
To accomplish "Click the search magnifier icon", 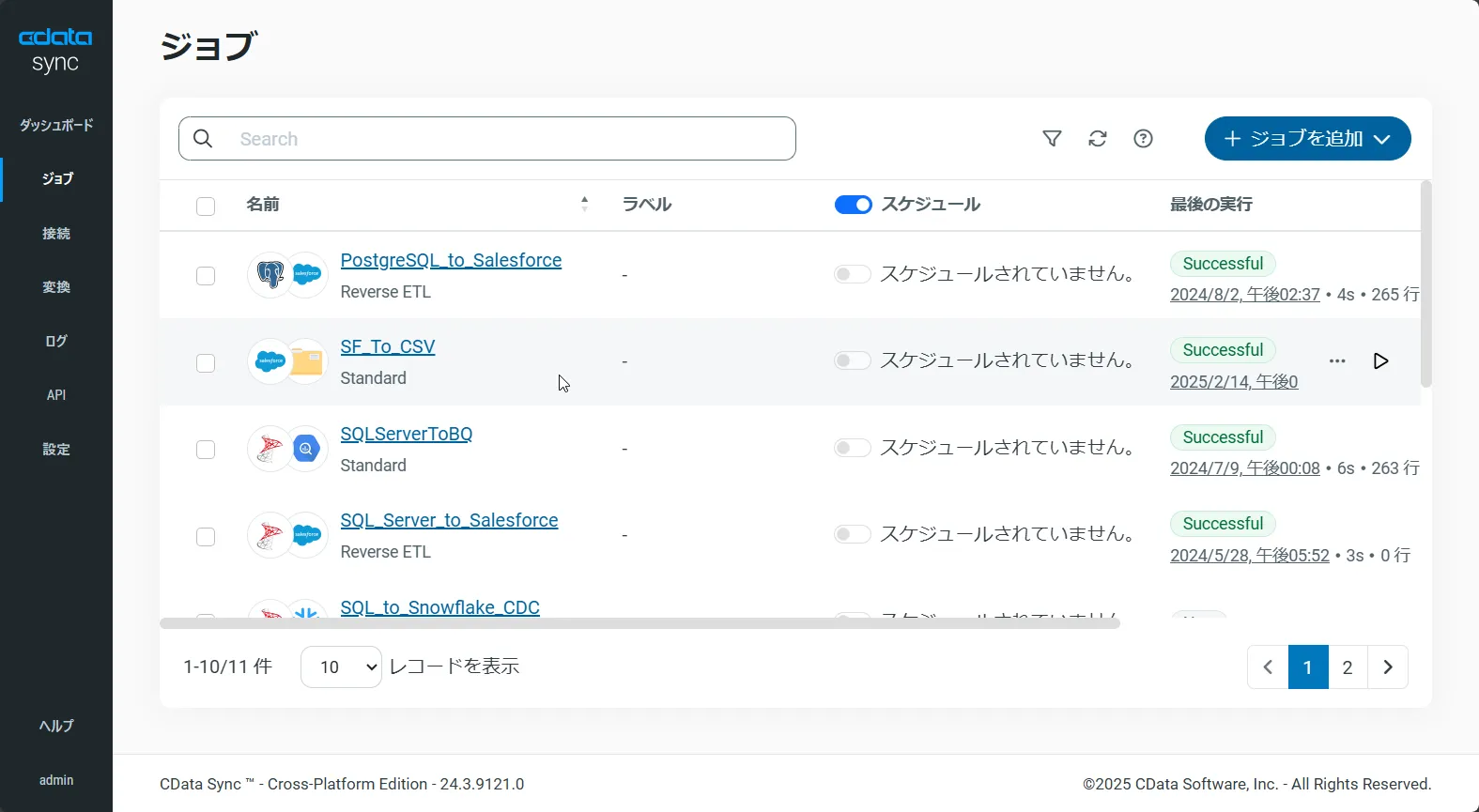I will (x=203, y=139).
